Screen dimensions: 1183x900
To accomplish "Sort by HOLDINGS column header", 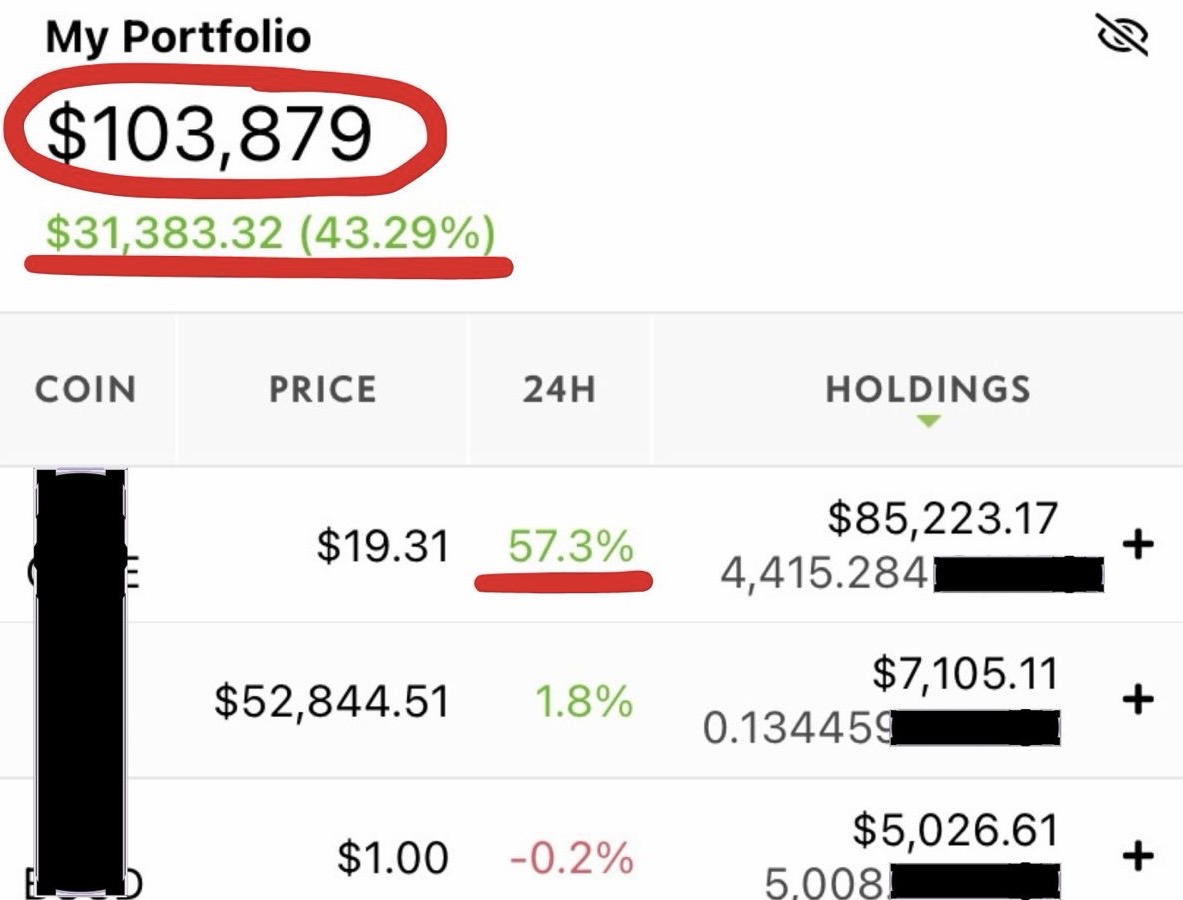I will 928,389.
